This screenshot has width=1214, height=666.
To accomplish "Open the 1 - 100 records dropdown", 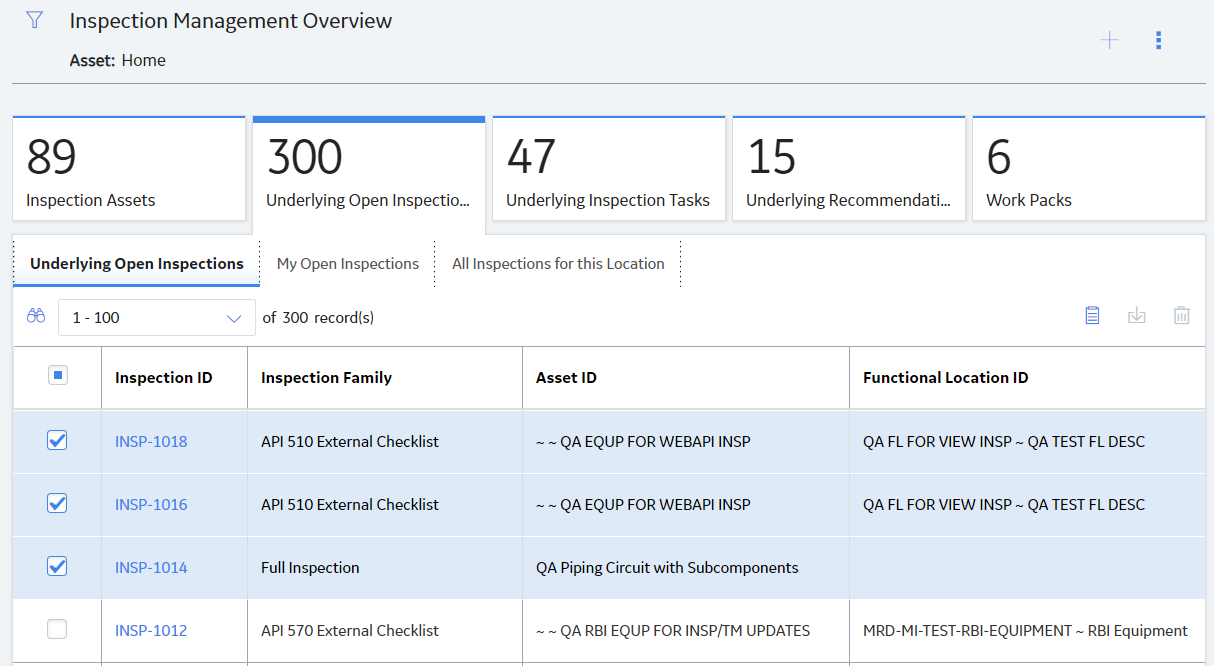I will [x=157, y=318].
